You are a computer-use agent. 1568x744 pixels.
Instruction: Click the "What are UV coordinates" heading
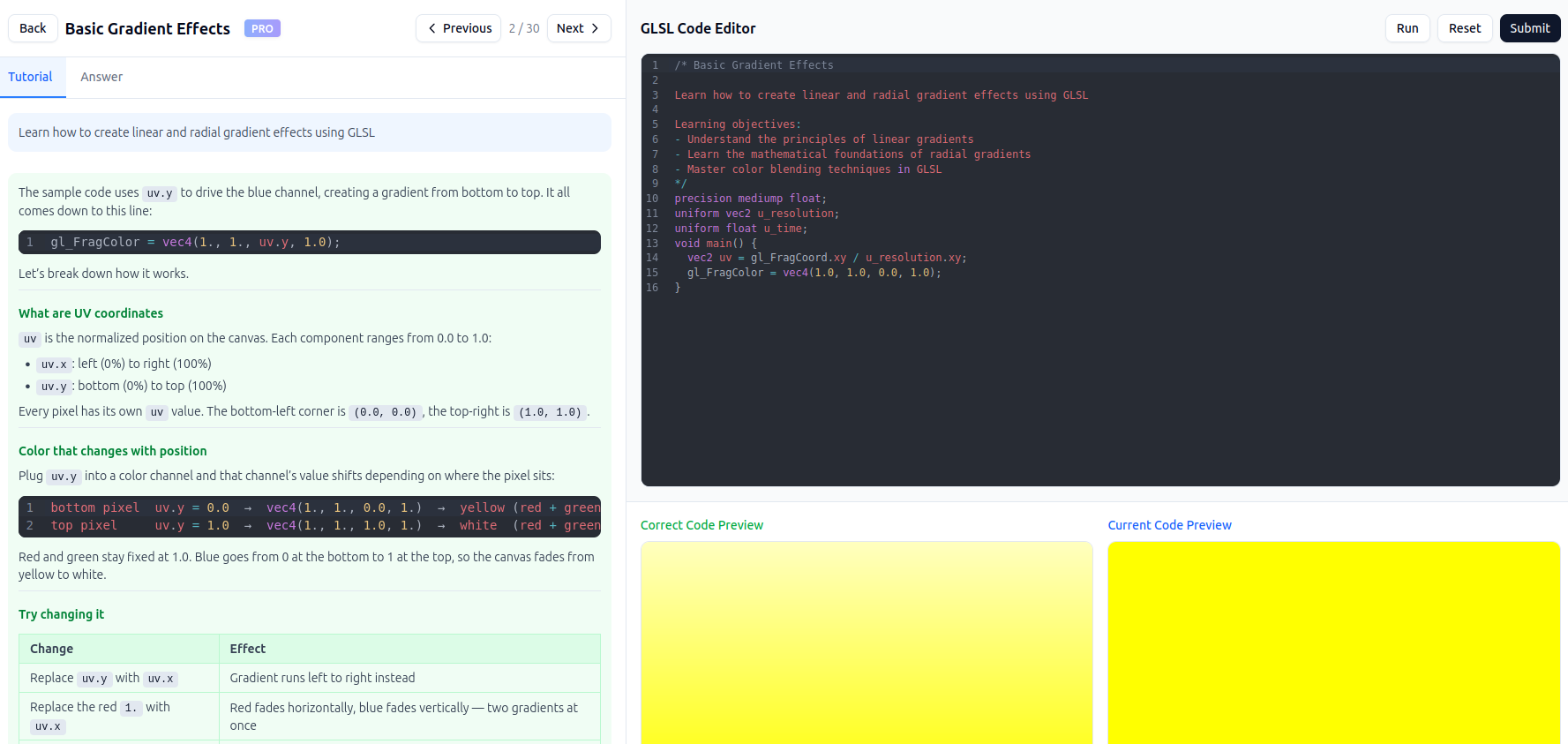91,313
